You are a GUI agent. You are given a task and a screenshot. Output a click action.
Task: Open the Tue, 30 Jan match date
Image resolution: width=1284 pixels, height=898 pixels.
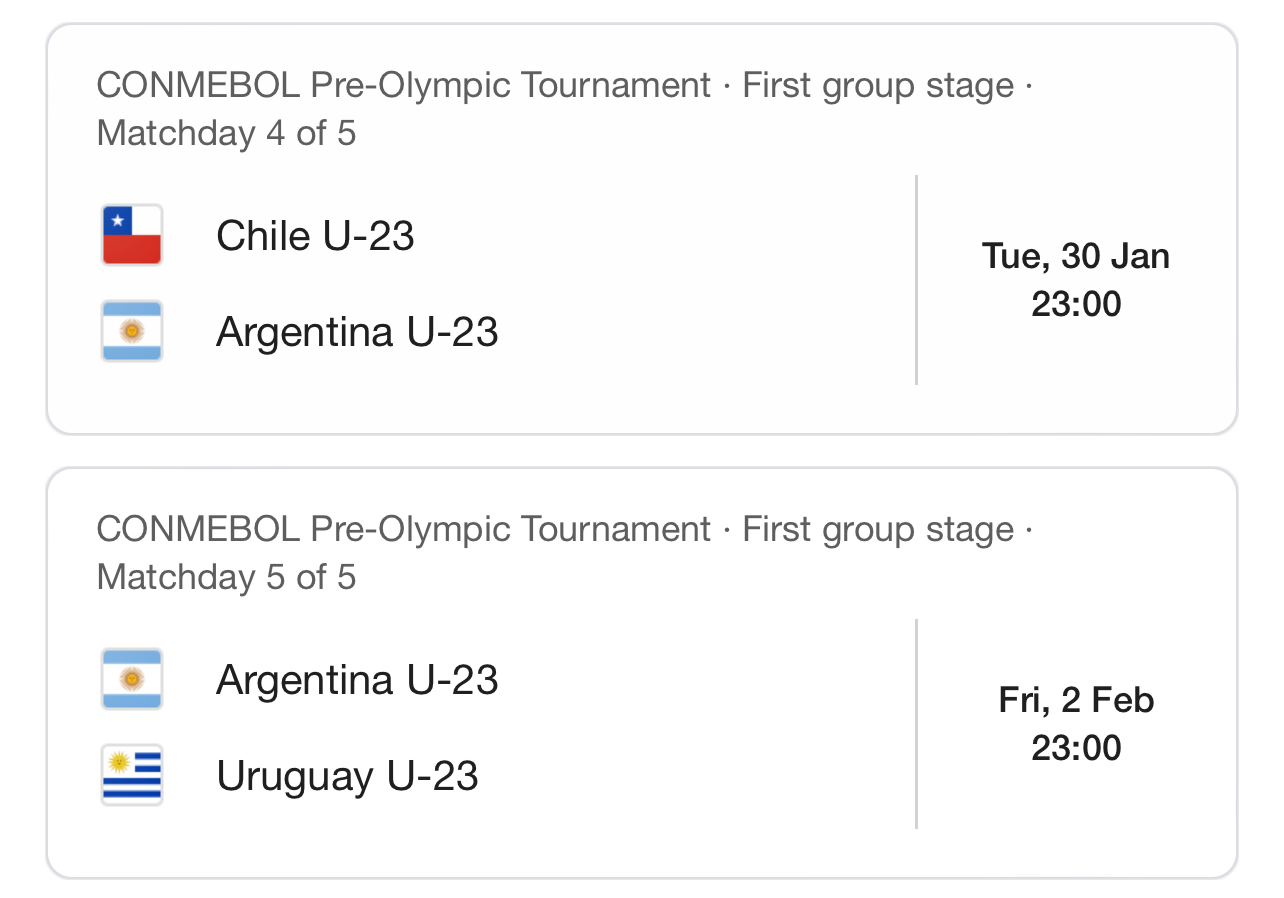coord(1076,256)
